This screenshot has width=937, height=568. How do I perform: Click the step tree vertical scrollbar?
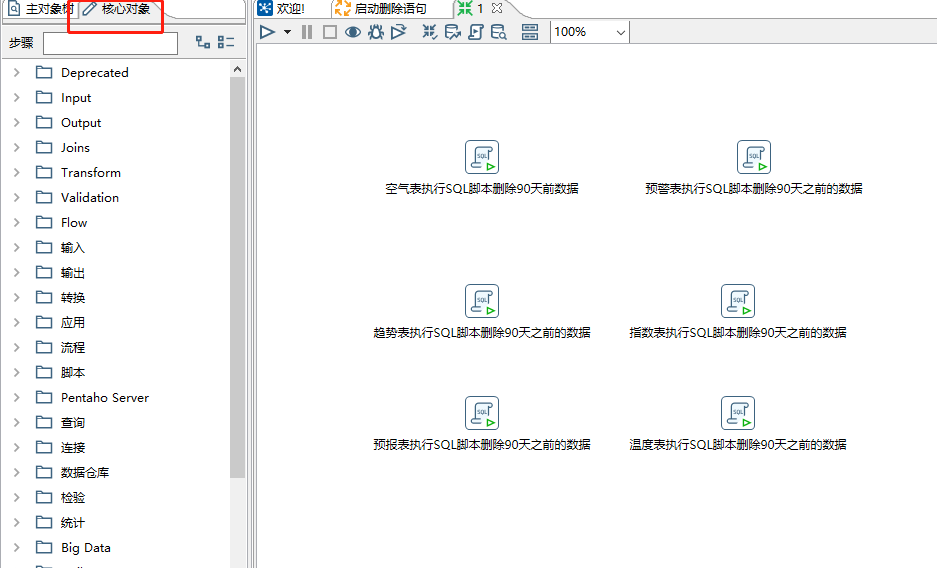237,277
